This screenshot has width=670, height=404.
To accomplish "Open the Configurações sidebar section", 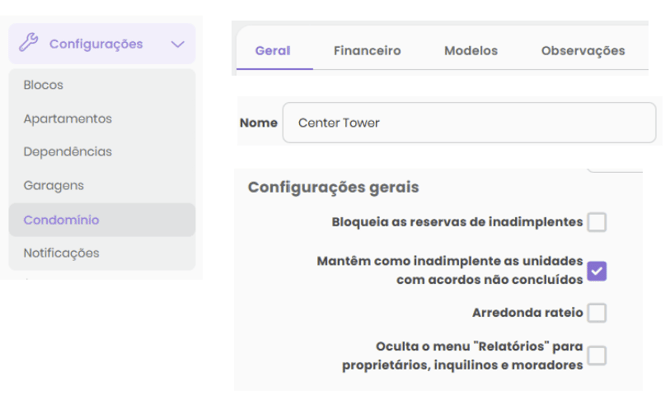I will (x=102, y=44).
